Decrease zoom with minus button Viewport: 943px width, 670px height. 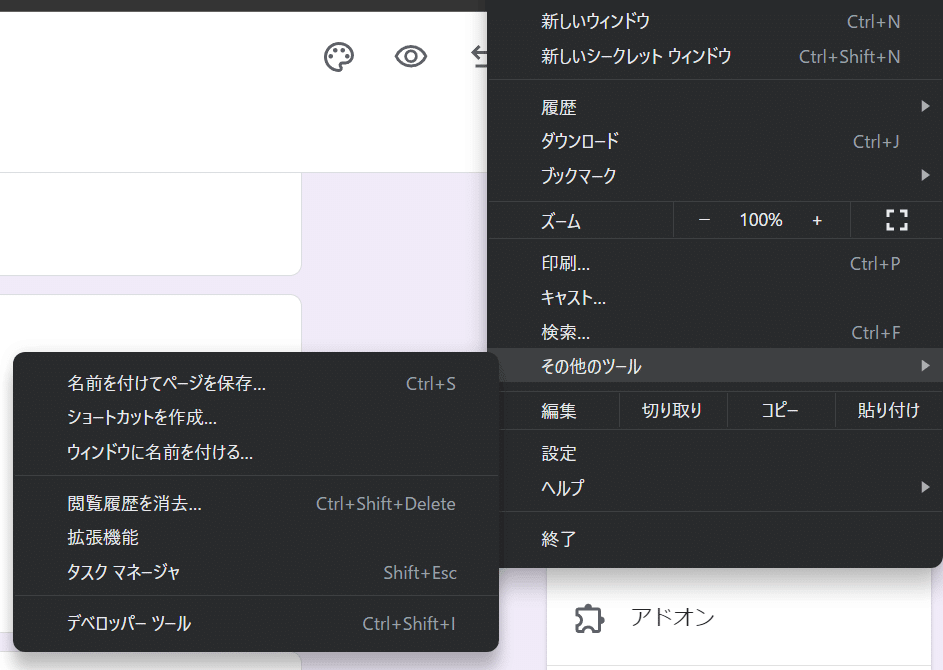(x=704, y=220)
